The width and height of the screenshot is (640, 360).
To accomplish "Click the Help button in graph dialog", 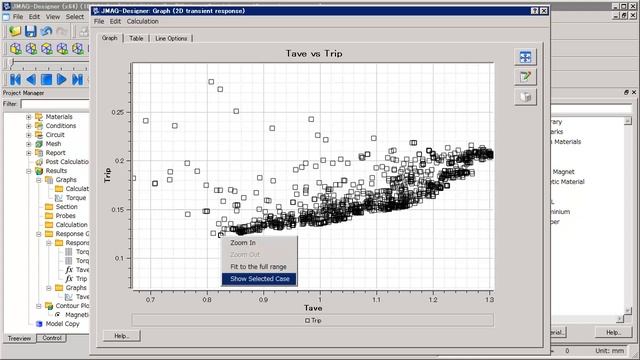I will [x=122, y=336].
